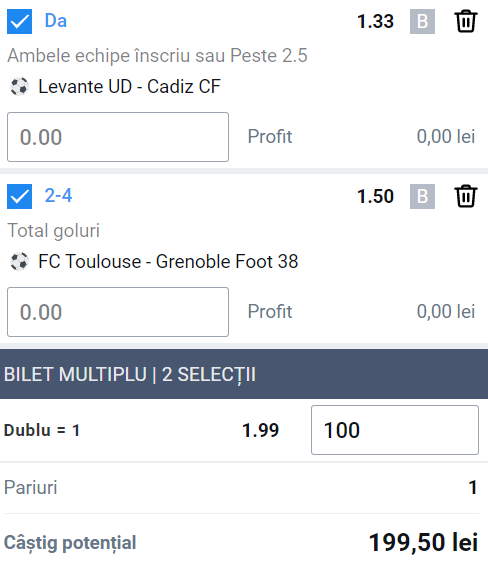Open the Levante UD - Cadiz CF match
This screenshot has height=563, width=488.
pos(129,87)
